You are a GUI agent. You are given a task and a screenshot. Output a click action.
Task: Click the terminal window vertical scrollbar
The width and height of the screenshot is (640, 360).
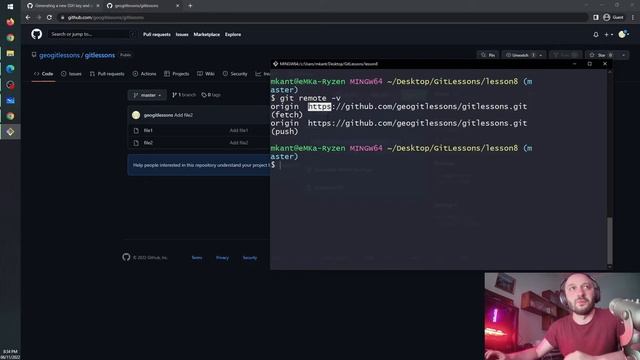609,241
